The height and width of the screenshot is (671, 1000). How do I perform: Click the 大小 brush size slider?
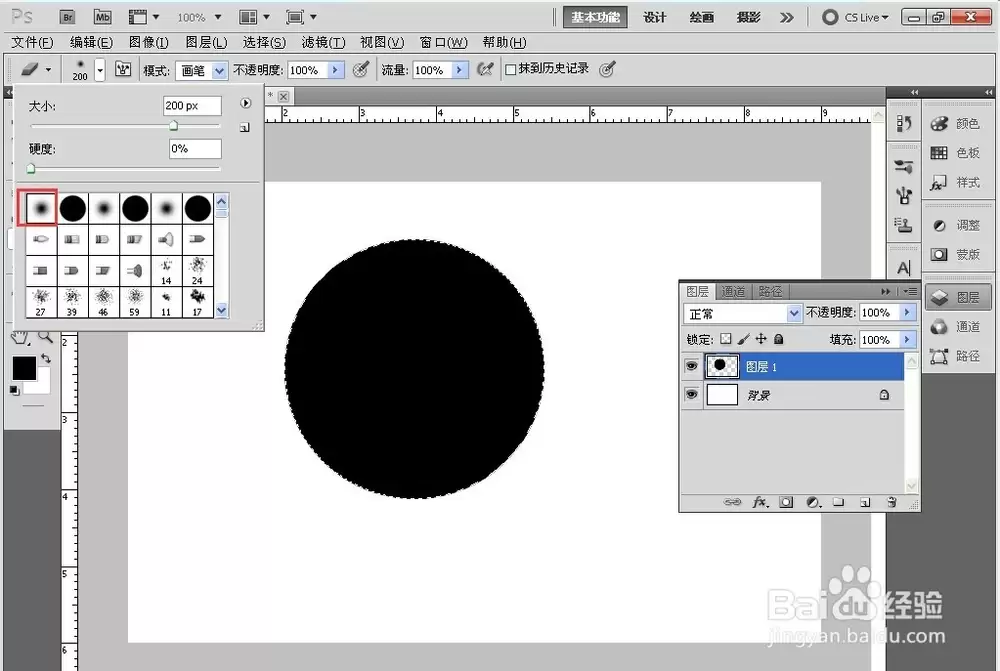[x=125, y=126]
